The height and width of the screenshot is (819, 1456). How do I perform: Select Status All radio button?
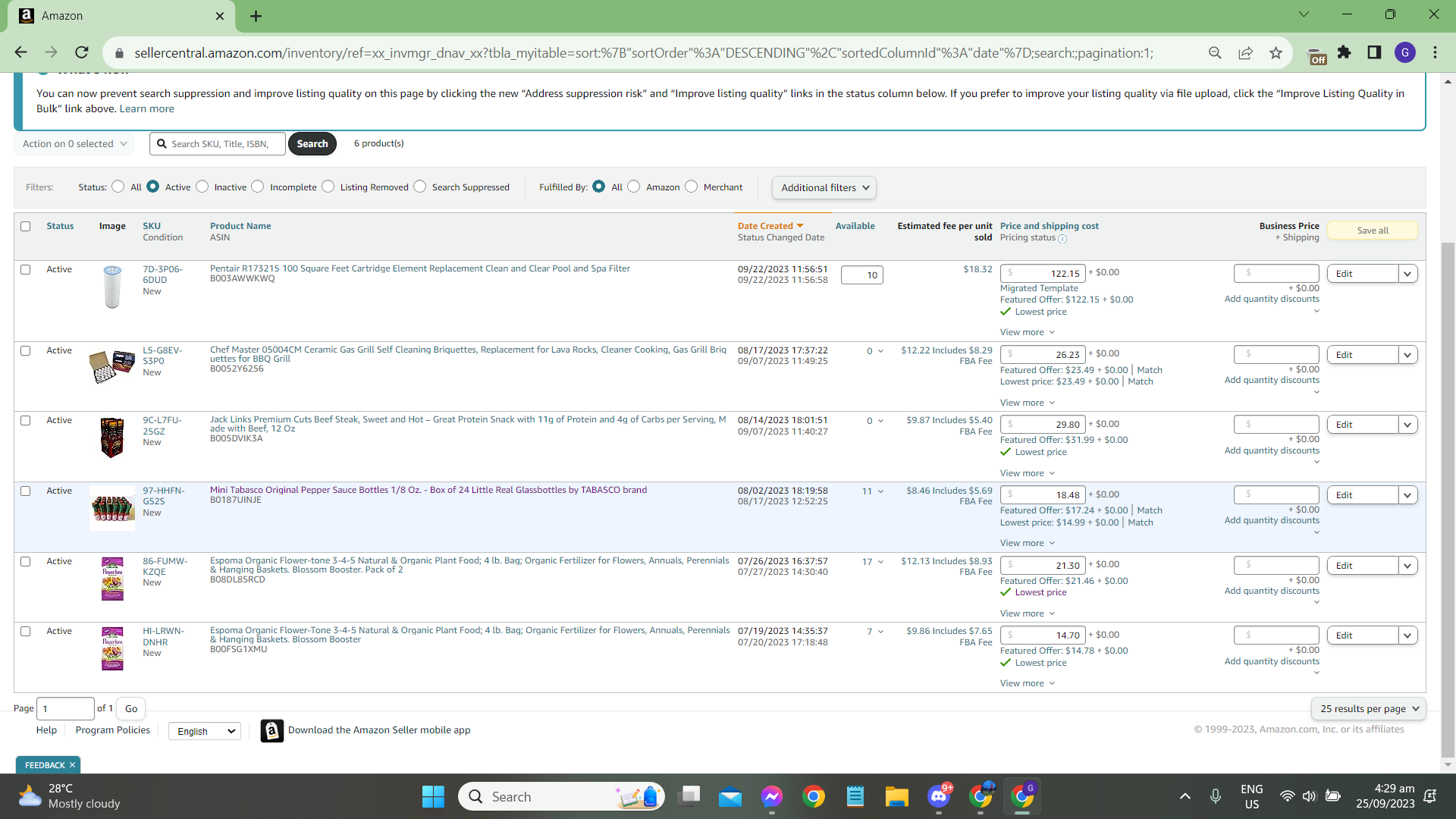118,187
